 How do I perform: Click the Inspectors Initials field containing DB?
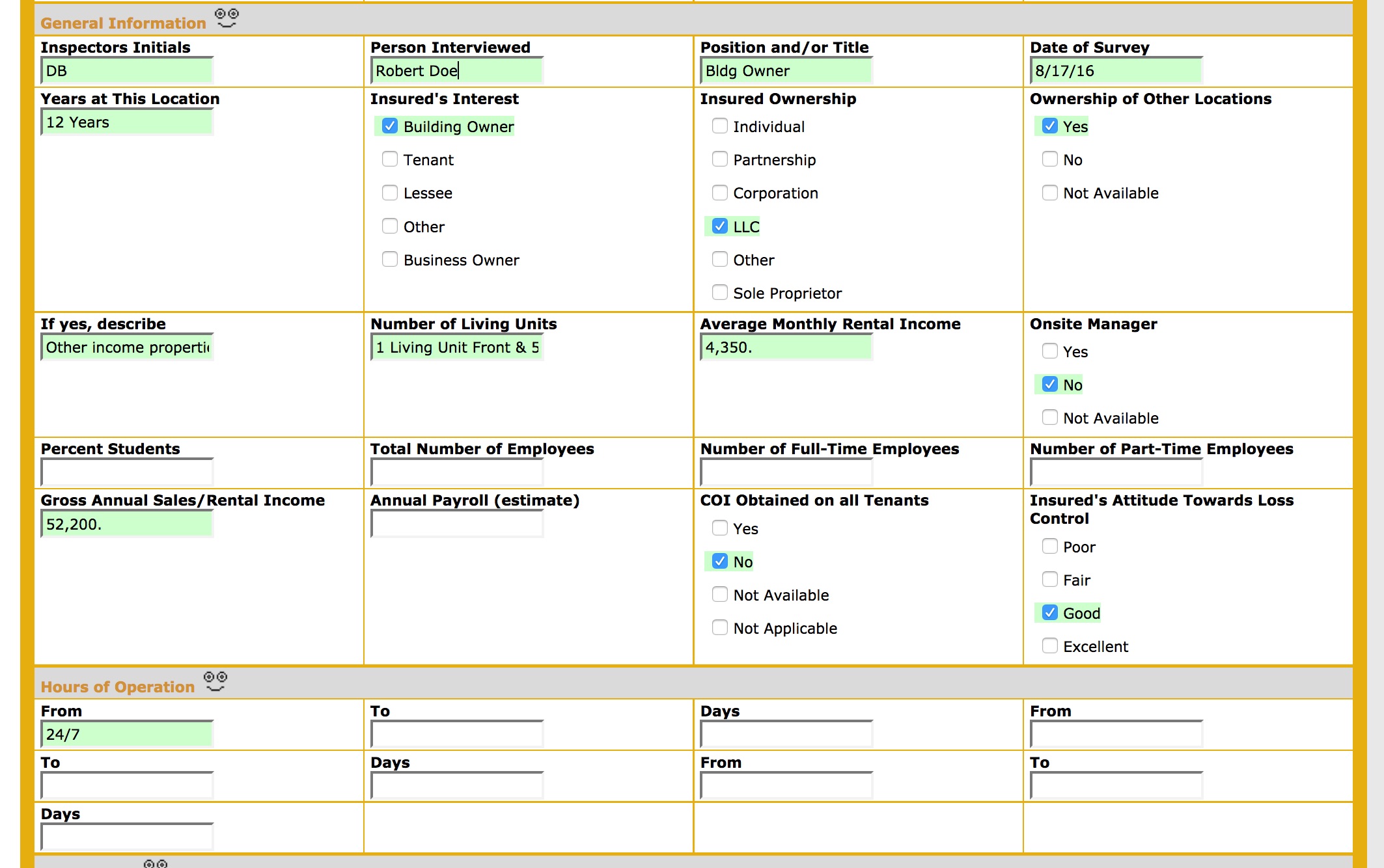coord(127,71)
